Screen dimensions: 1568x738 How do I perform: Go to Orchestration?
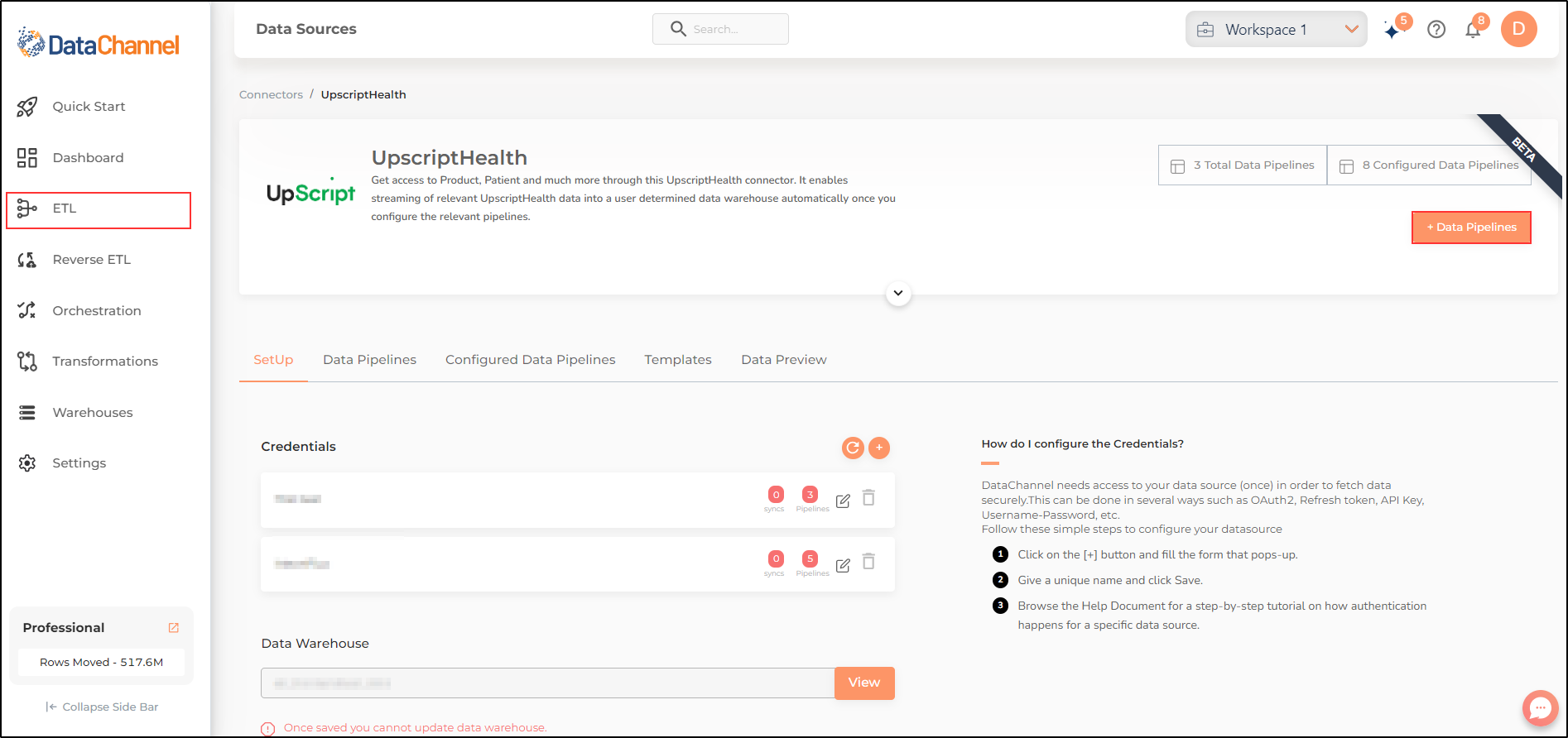[97, 311]
